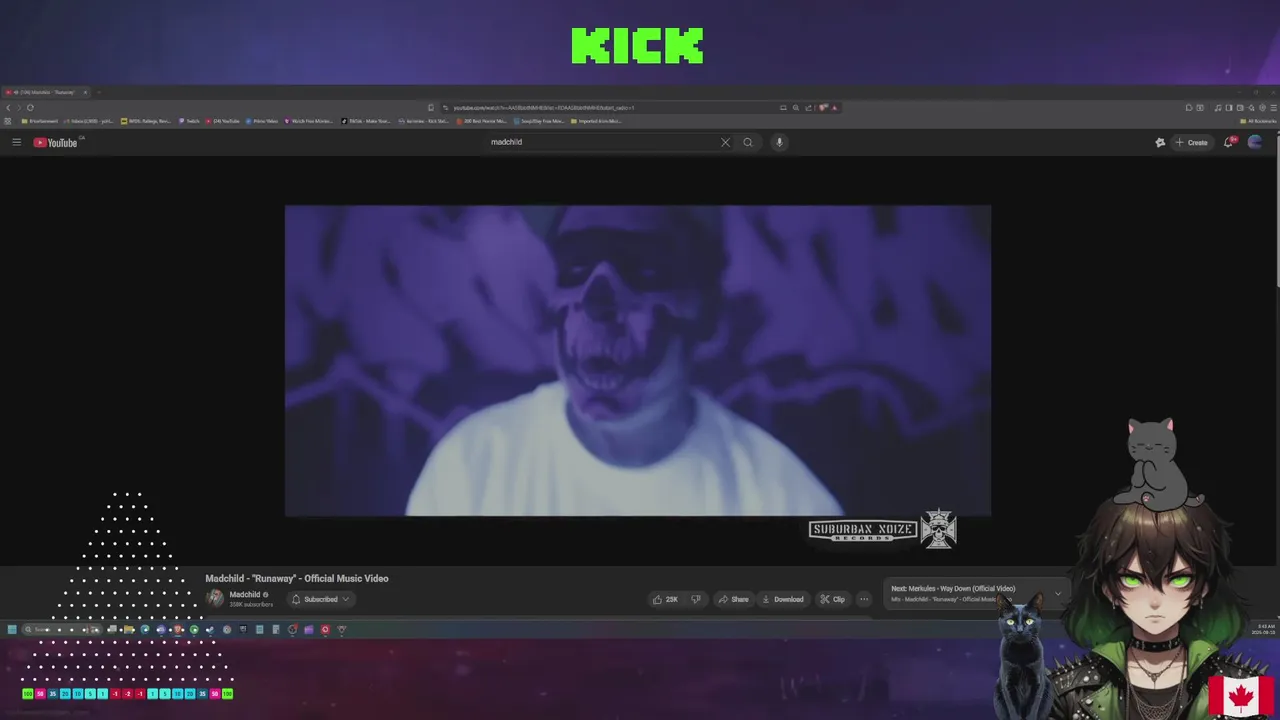Open Madchild channel avatar
1280x720 pixels.
pyautogui.click(x=215, y=598)
